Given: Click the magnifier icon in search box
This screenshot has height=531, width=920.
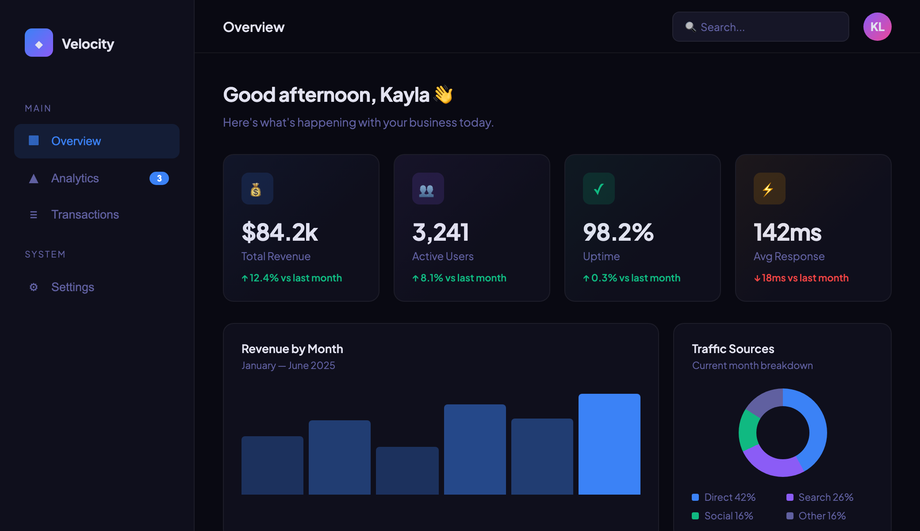Looking at the screenshot, I should pos(690,26).
